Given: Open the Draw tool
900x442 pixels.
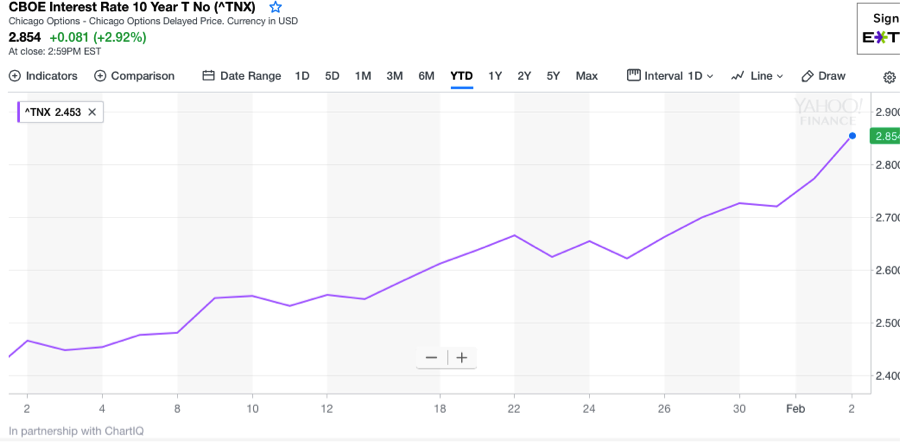Looking at the screenshot, I should point(823,76).
